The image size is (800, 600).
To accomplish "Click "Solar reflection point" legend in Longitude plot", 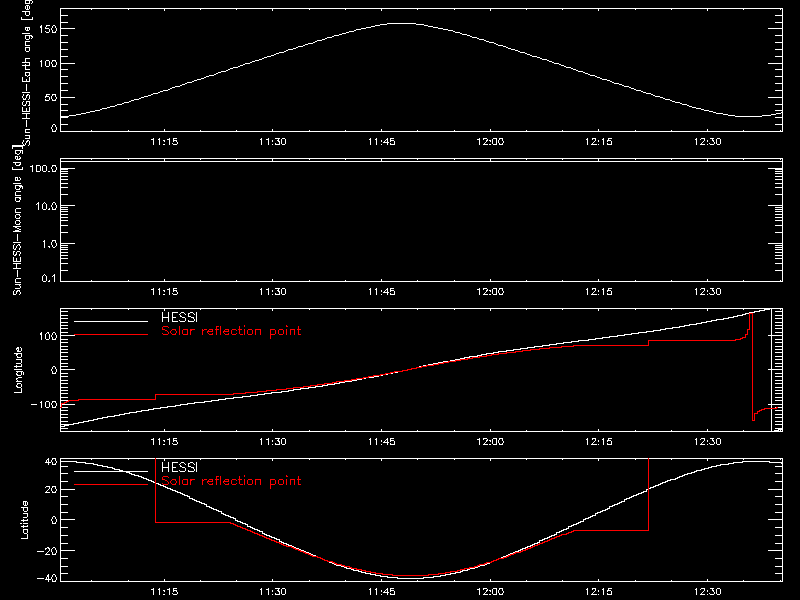I will click(x=231, y=331).
